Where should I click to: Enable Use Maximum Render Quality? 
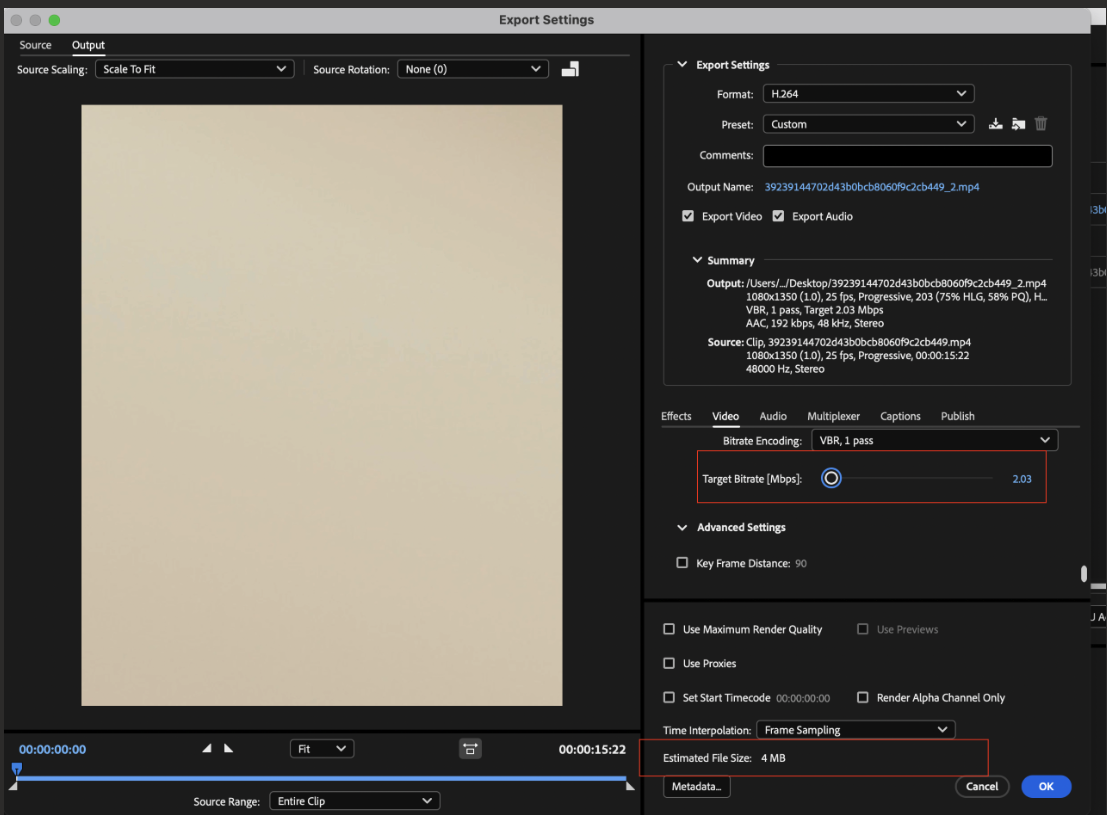point(669,629)
